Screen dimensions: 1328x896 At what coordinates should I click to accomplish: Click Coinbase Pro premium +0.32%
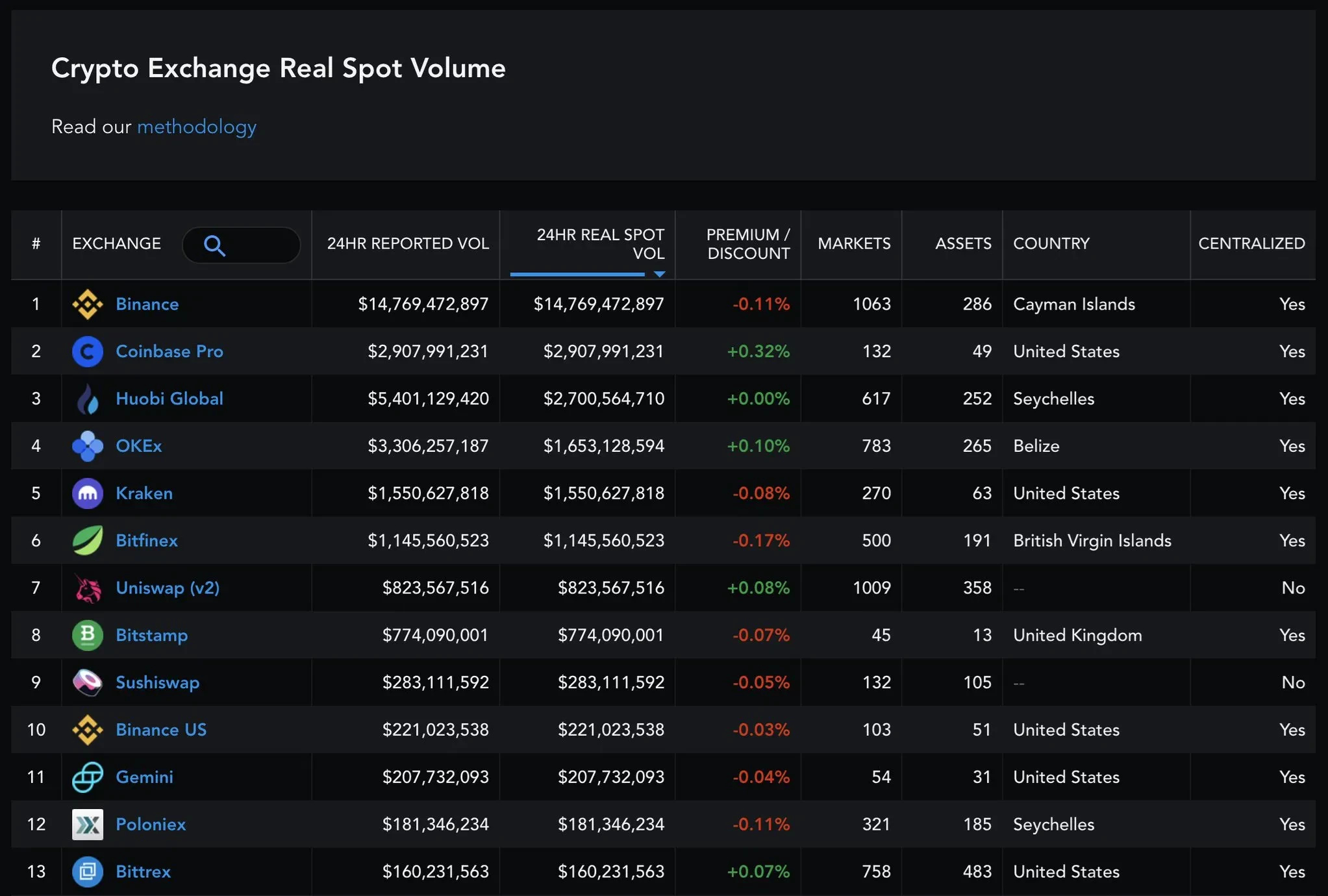click(x=758, y=351)
